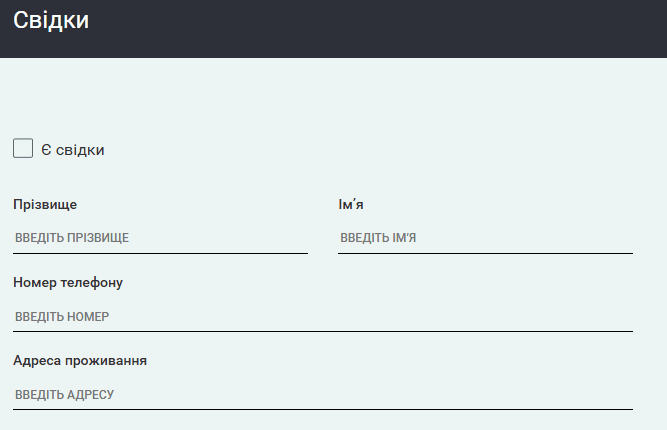
Task: Enable the "Є свідки" checkbox
Action: (23, 148)
